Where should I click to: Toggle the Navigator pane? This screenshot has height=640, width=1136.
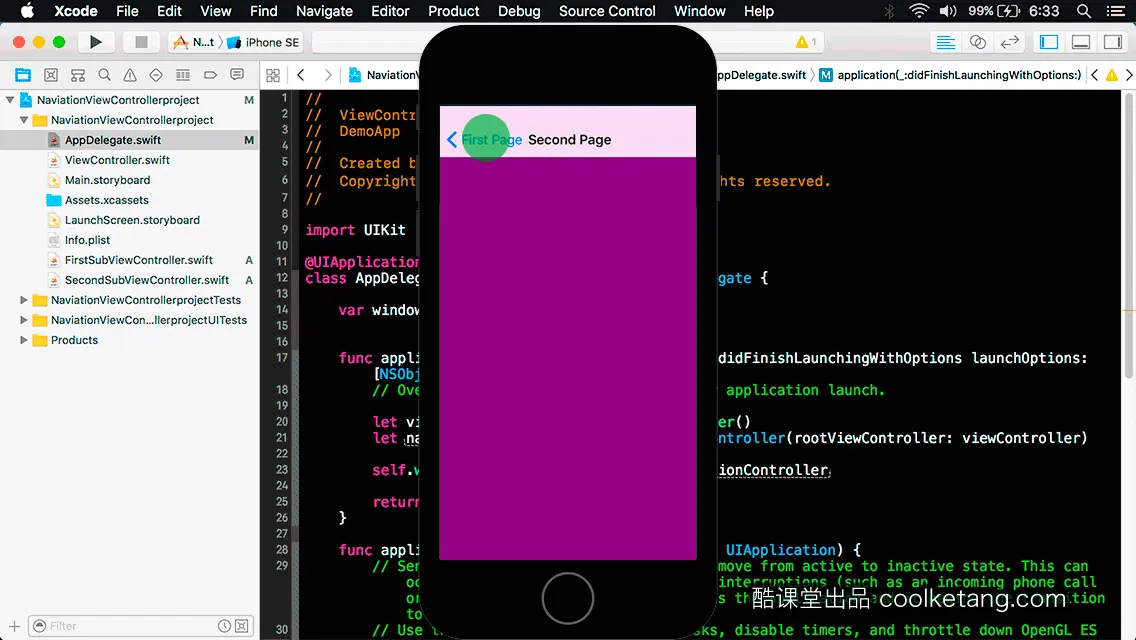tap(1049, 42)
